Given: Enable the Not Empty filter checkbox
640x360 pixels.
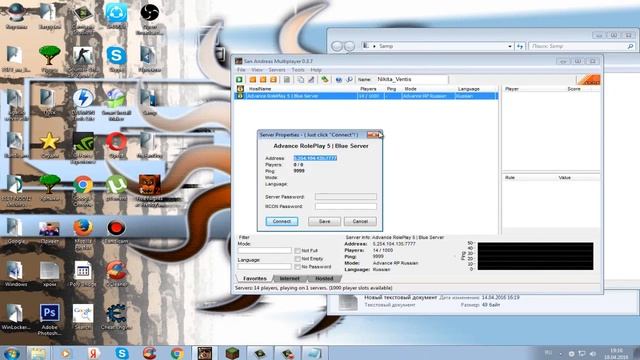Looking at the screenshot, I should coord(298,259).
